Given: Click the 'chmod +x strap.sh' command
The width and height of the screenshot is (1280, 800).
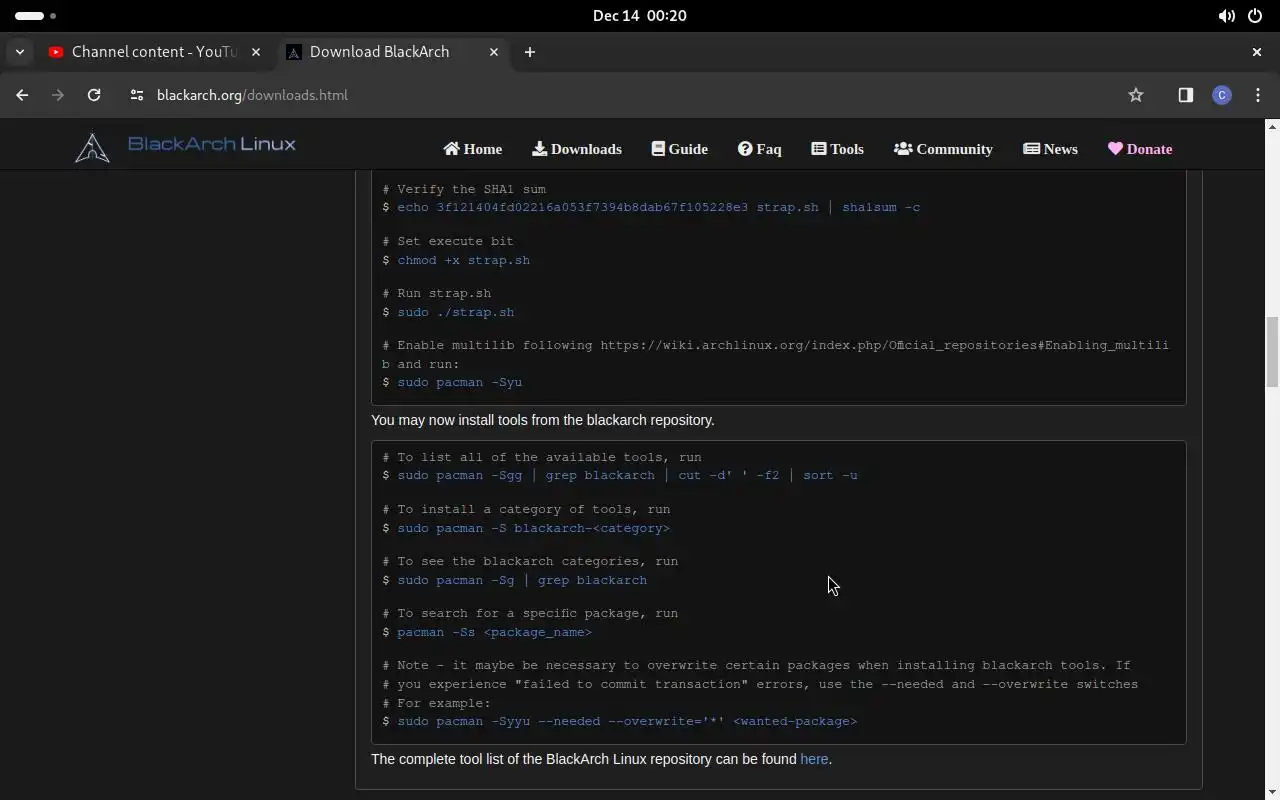Looking at the screenshot, I should coord(464,260).
